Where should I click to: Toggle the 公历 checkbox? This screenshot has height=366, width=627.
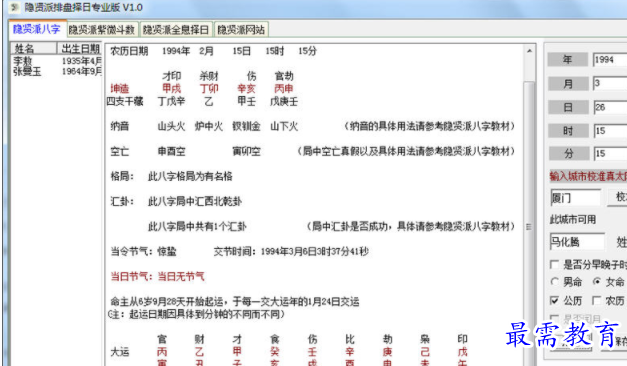click(554, 300)
